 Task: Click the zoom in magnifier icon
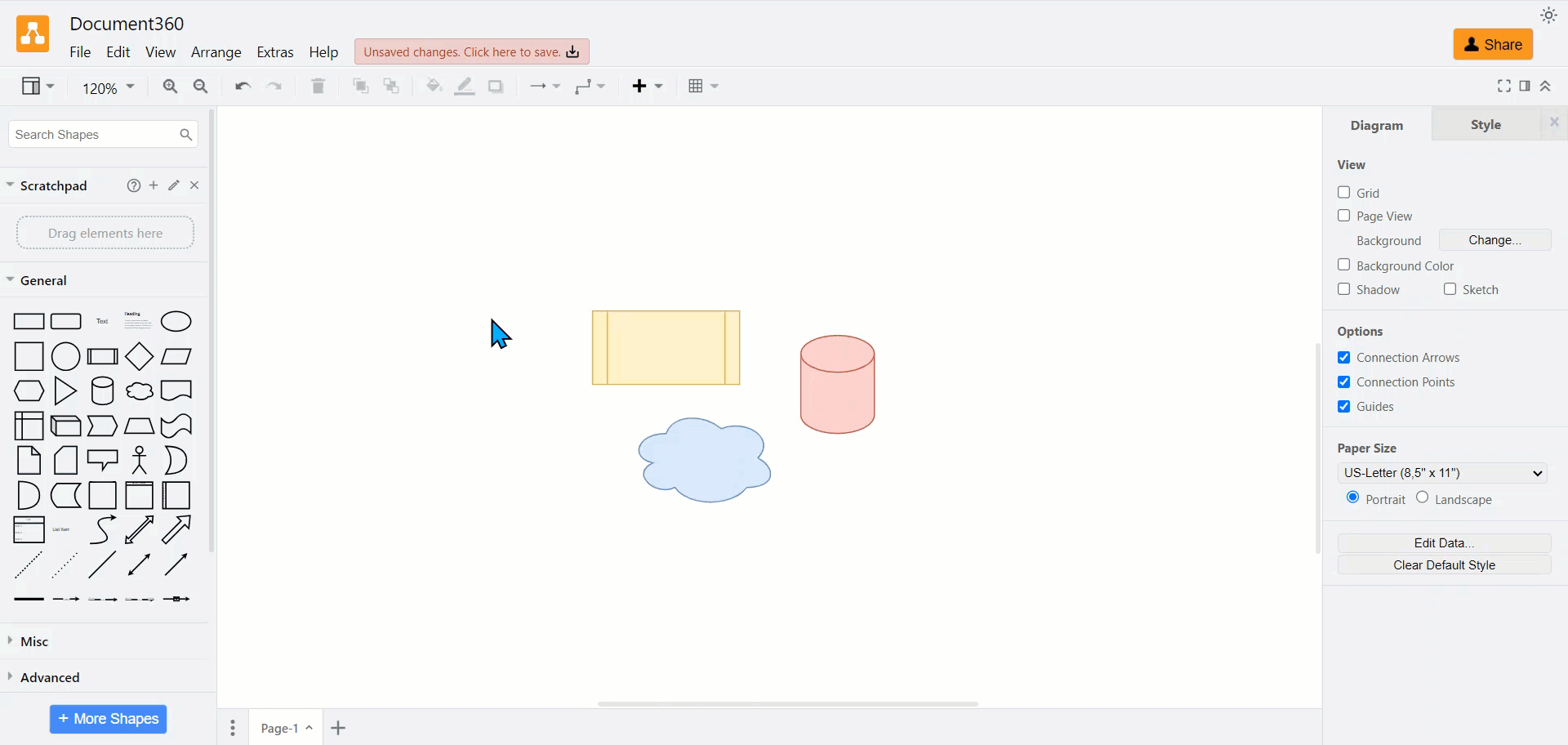[170, 87]
